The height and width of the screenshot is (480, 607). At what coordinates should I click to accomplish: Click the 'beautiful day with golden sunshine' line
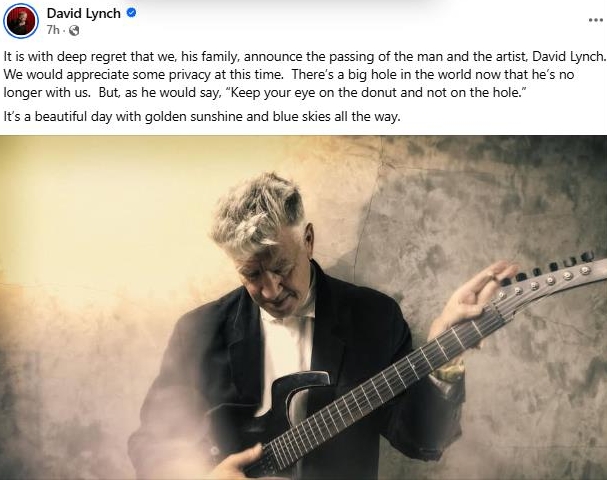pos(202,116)
